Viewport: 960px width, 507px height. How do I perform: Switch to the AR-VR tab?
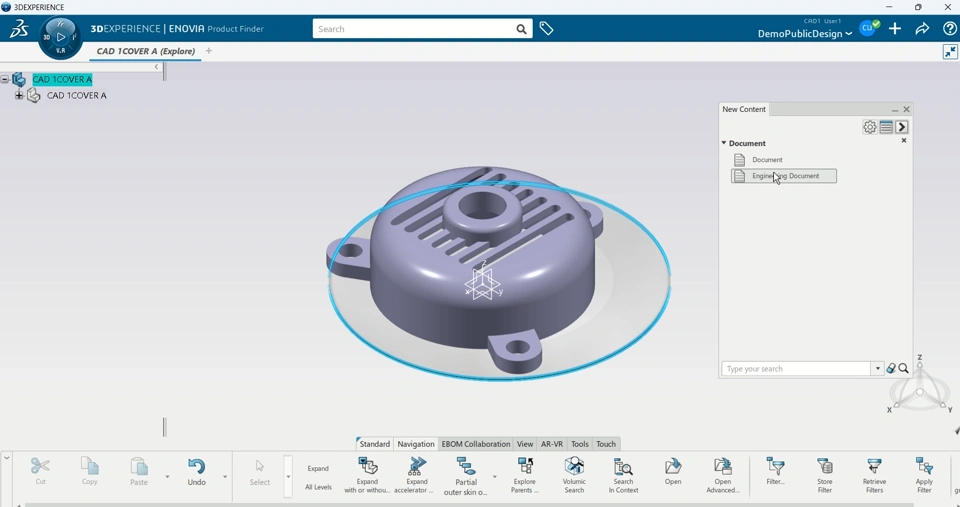point(552,444)
